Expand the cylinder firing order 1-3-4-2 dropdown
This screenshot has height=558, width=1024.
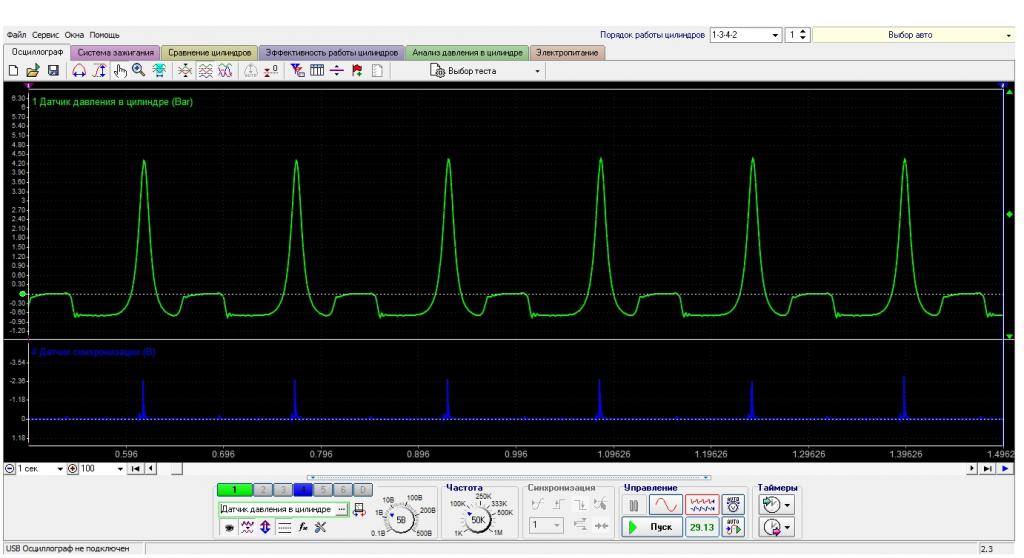pyautogui.click(x=775, y=35)
